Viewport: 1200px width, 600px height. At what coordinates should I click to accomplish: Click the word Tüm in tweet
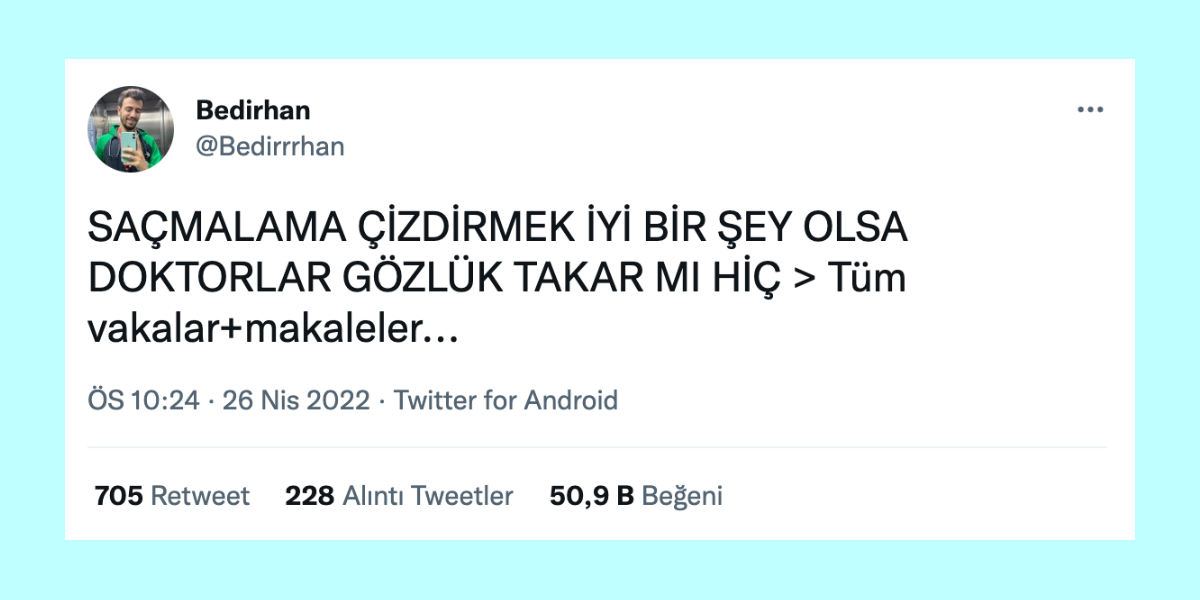867,279
